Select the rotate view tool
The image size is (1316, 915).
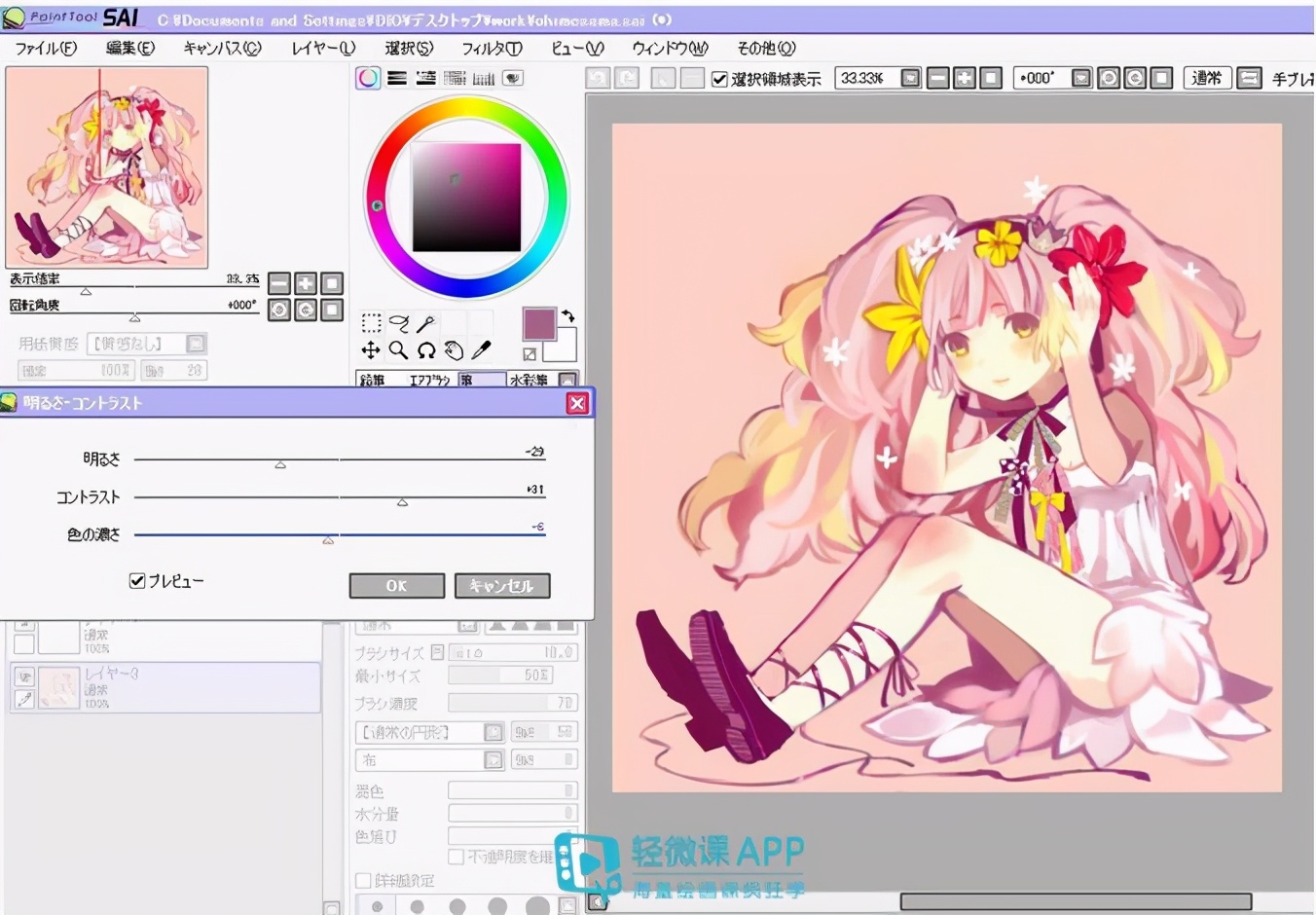425,350
